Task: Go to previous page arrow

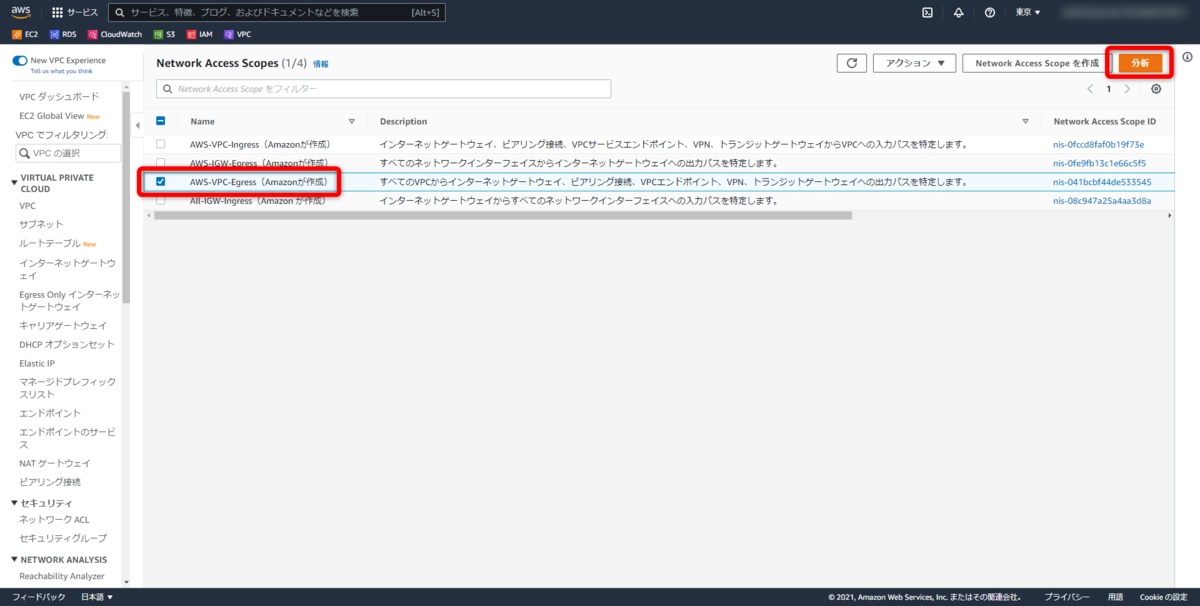Action: pyautogui.click(x=1090, y=89)
